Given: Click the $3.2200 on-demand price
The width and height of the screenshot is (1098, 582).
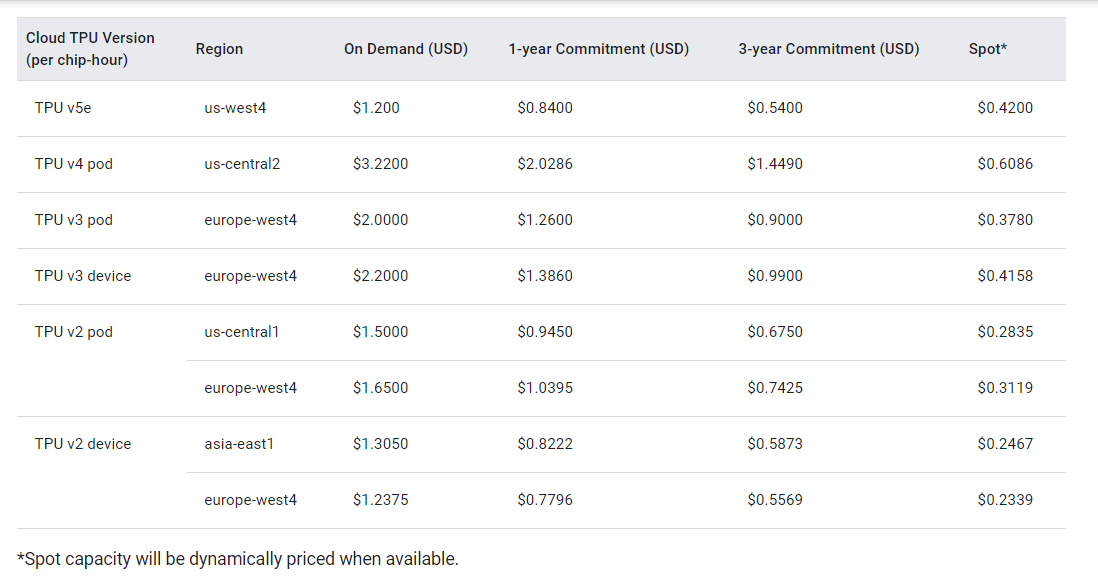Looking at the screenshot, I should click(380, 164).
